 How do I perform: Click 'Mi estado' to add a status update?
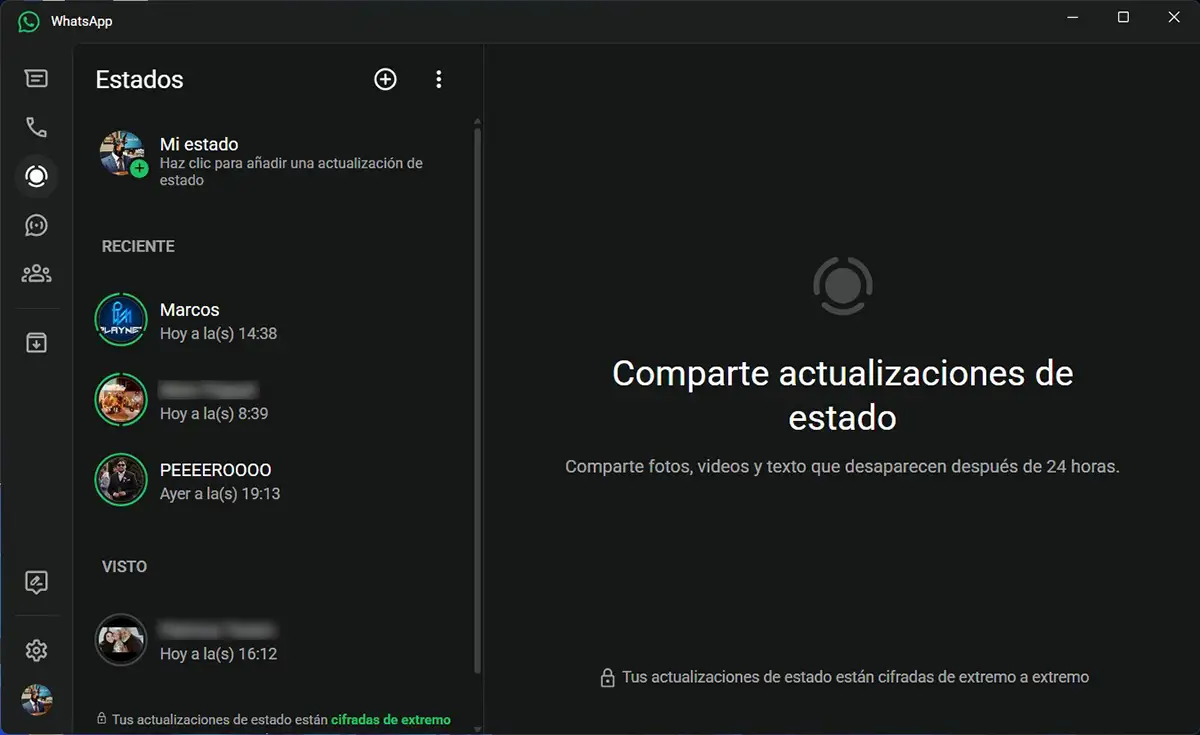199,144
